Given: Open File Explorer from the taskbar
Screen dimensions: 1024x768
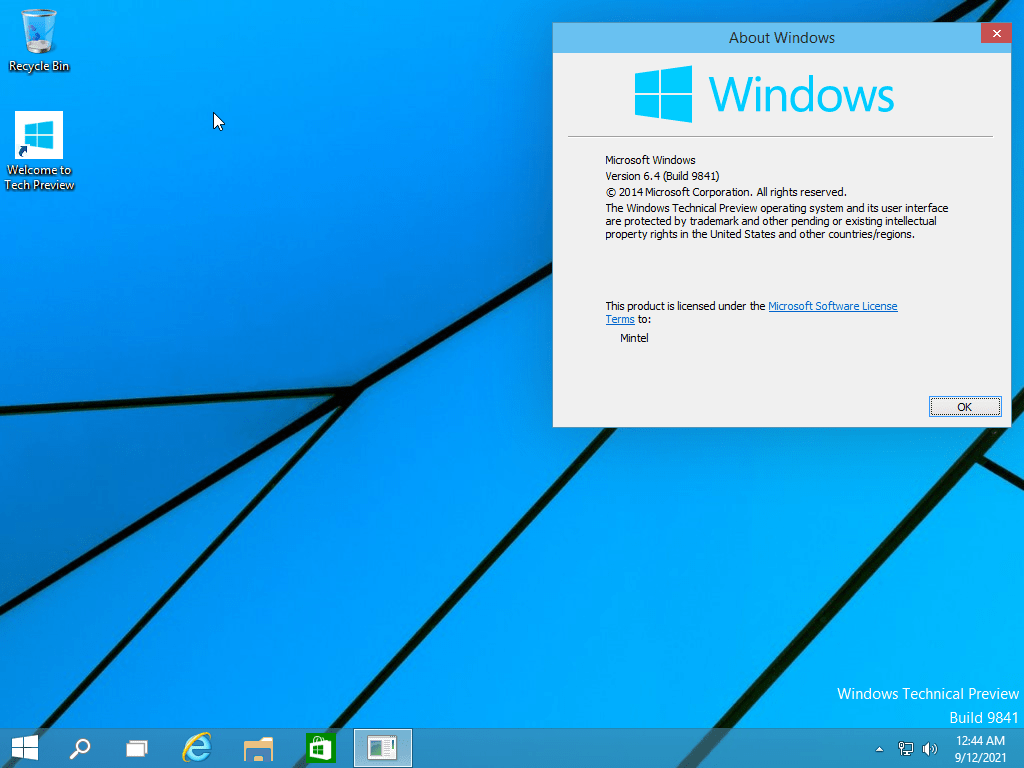Looking at the screenshot, I should pyautogui.click(x=258, y=747).
